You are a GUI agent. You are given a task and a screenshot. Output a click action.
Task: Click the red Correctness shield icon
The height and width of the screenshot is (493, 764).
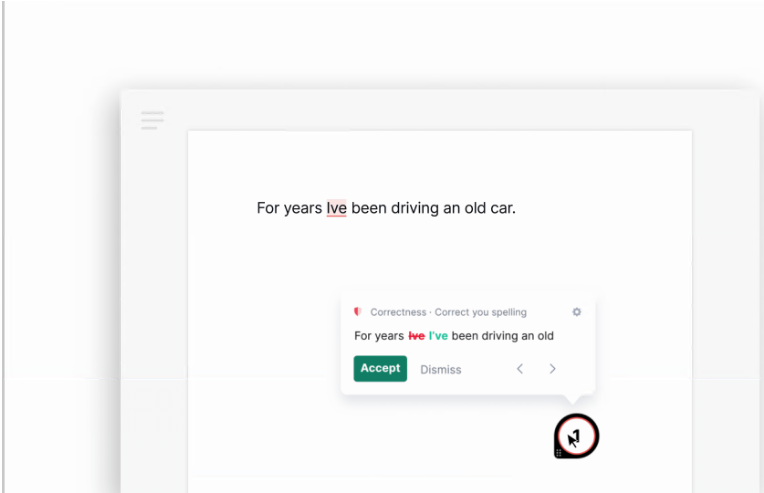[358, 312]
